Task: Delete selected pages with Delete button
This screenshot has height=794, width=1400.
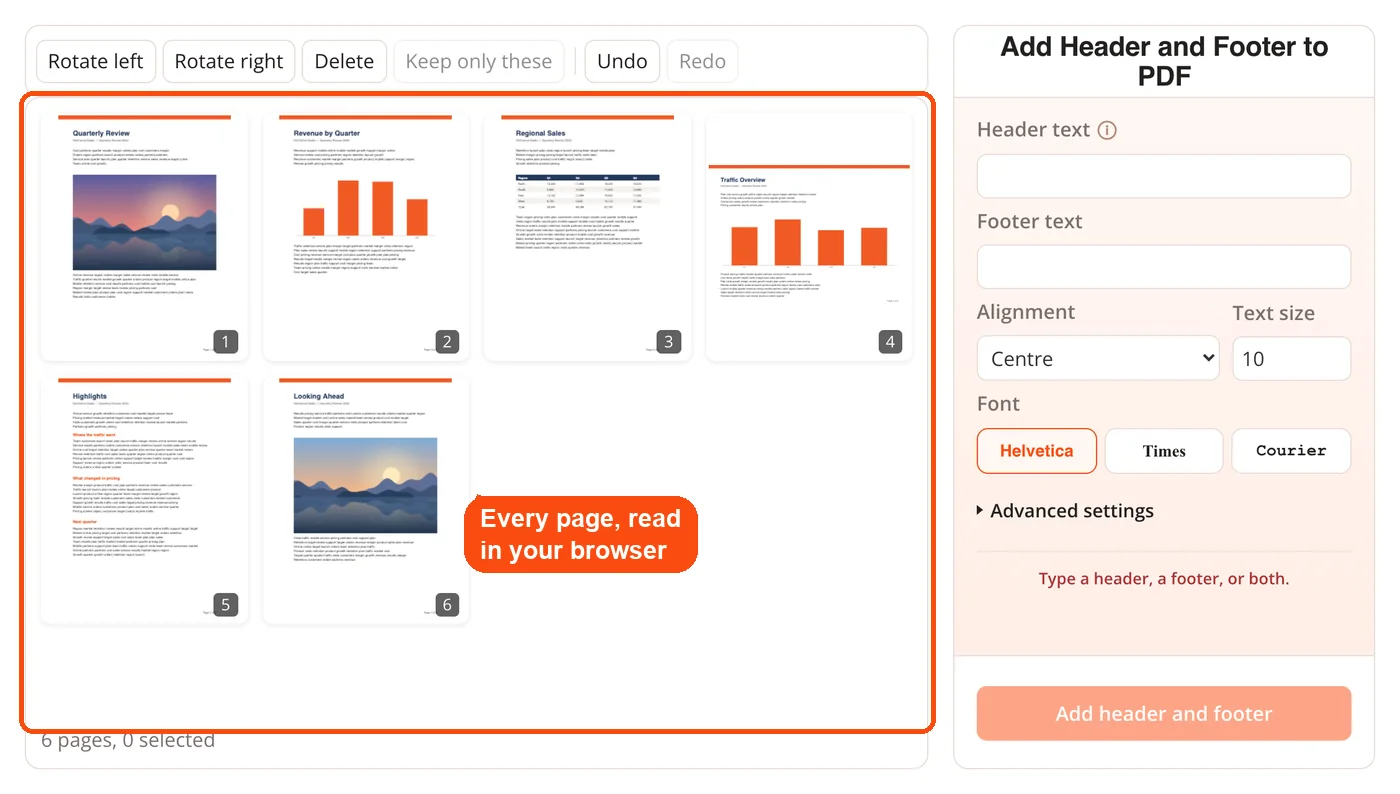Action: coord(344,61)
